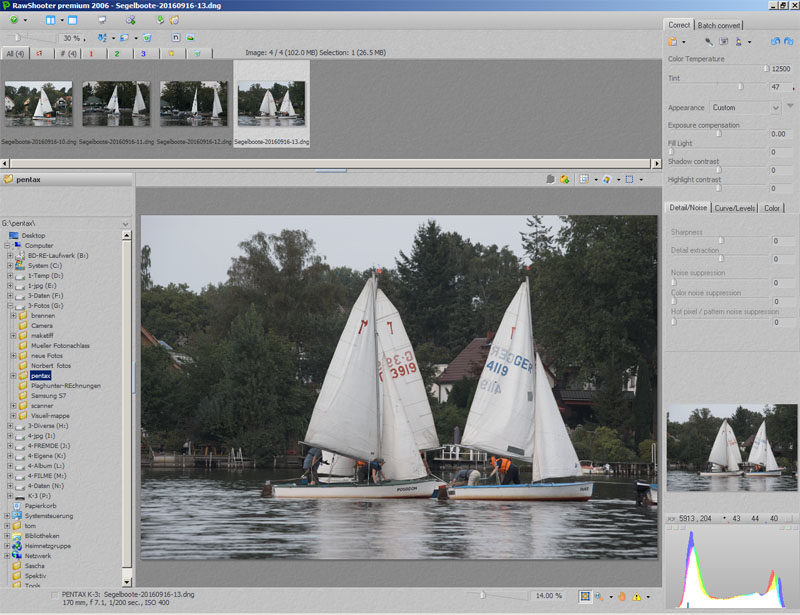800x615 pixels.
Task: Open the Appearance dropdown set to Custom
Action: [745, 107]
